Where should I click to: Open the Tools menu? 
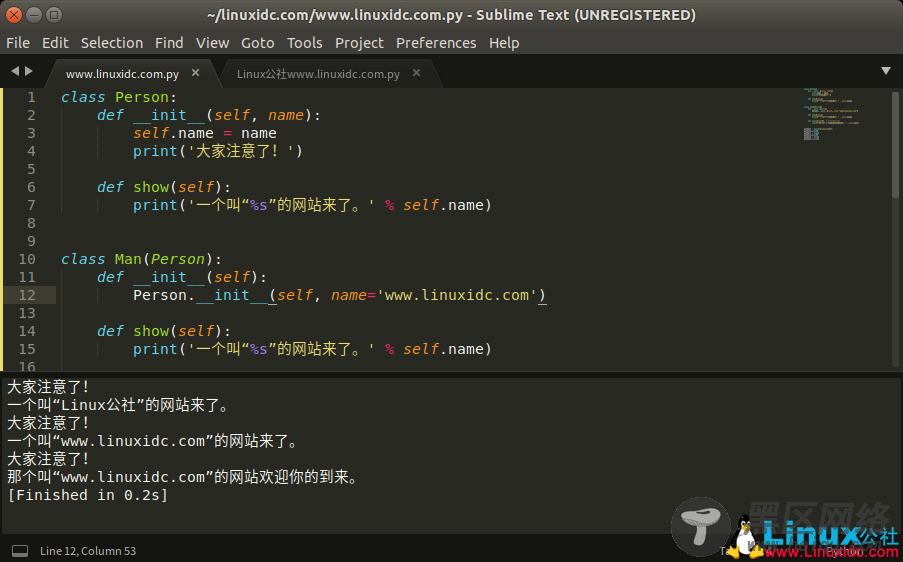click(x=305, y=43)
